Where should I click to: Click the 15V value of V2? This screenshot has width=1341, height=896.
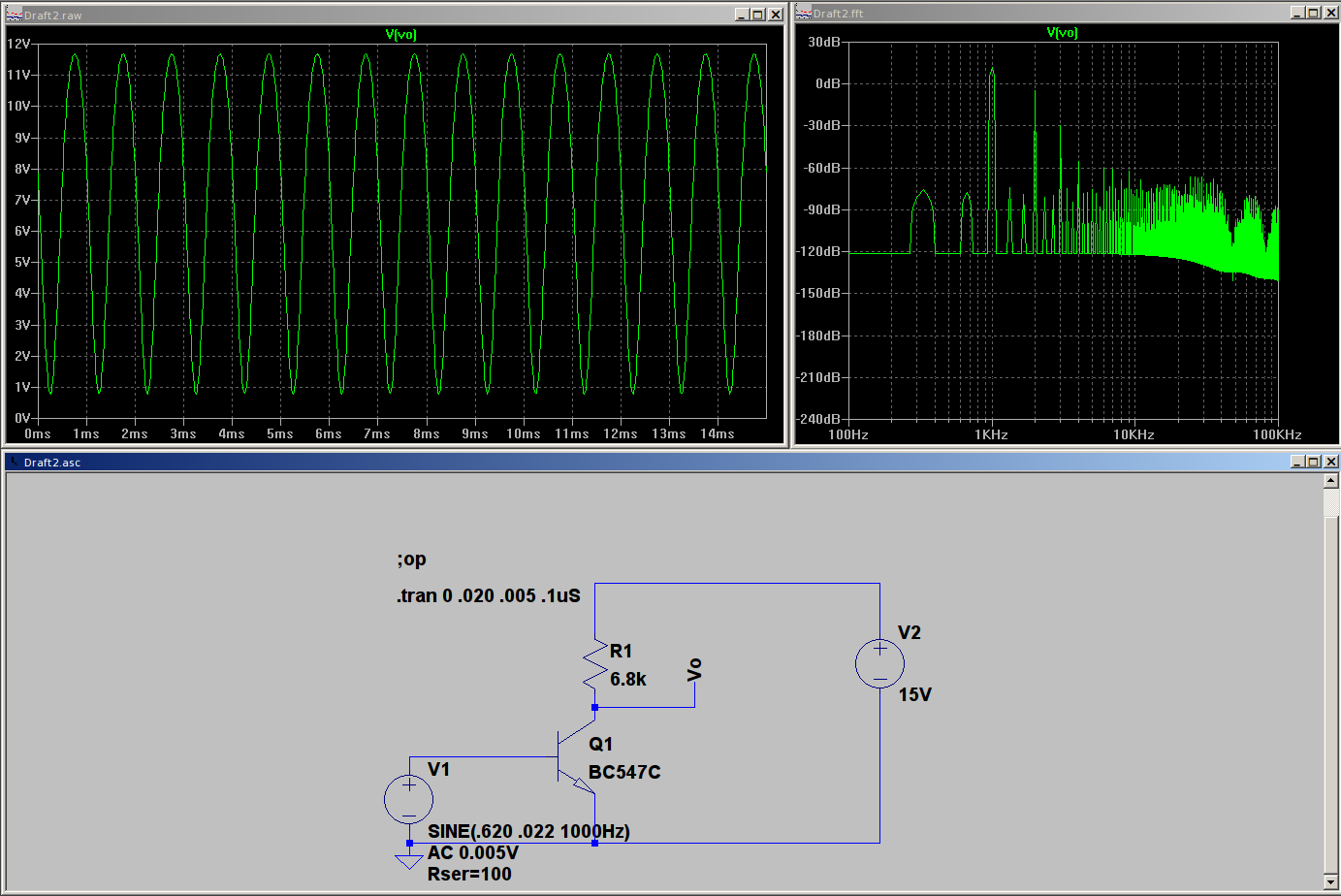914,694
